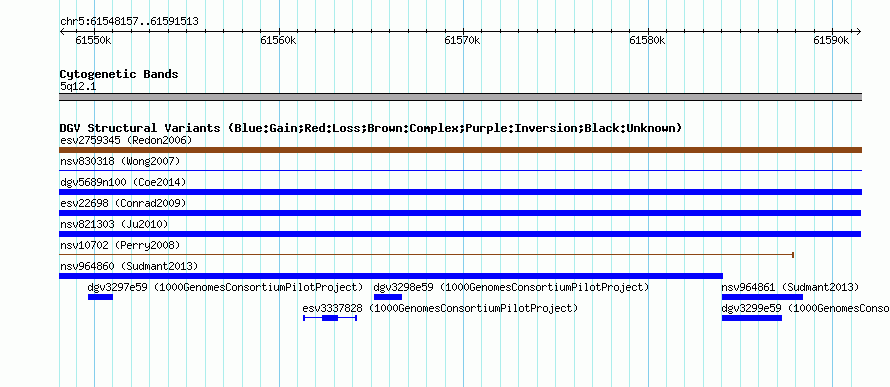Open the dgv3299e59 variant label
This screenshot has width=890, height=387.
(805, 308)
